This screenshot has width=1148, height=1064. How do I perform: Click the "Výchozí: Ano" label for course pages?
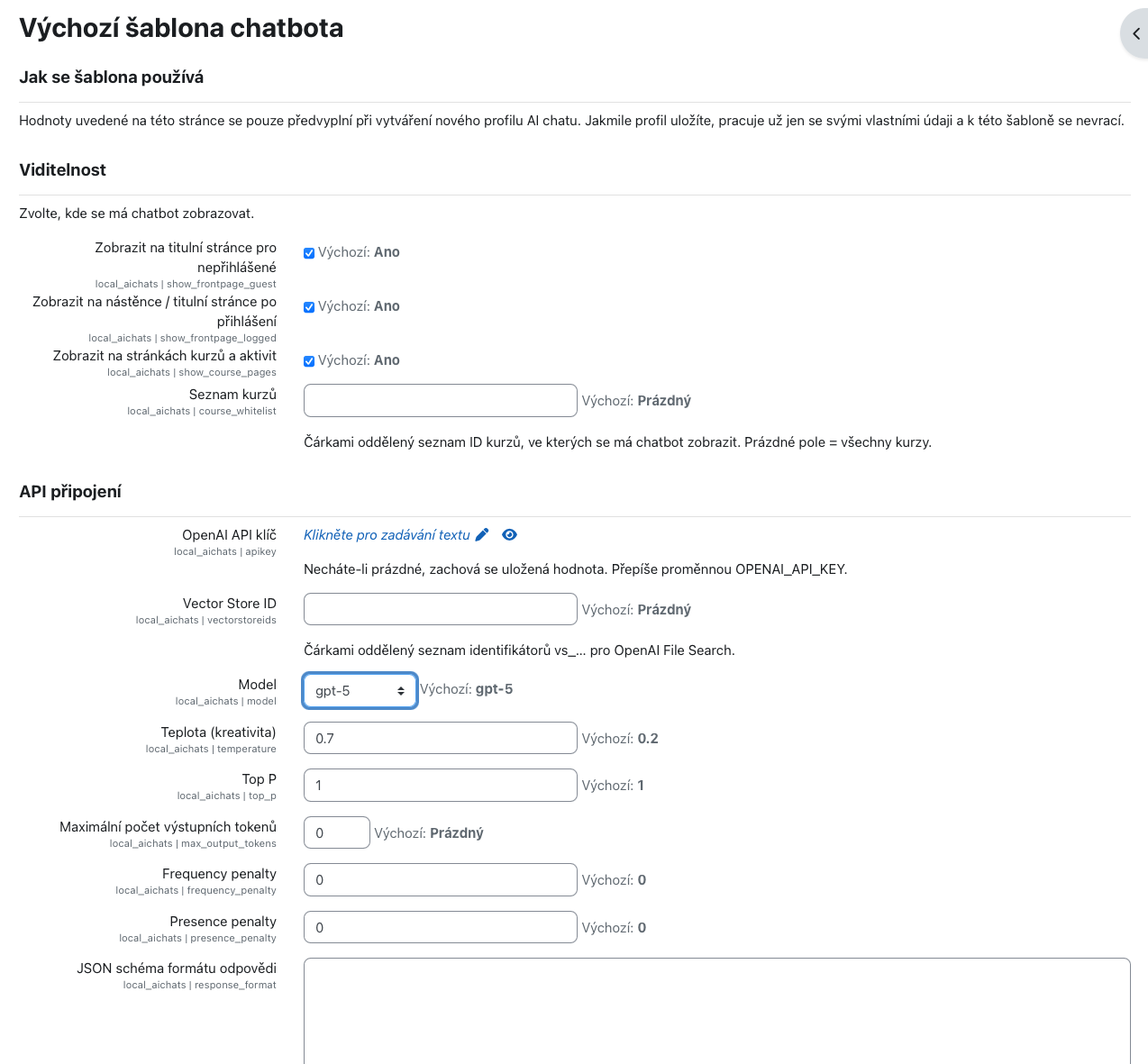point(359,360)
